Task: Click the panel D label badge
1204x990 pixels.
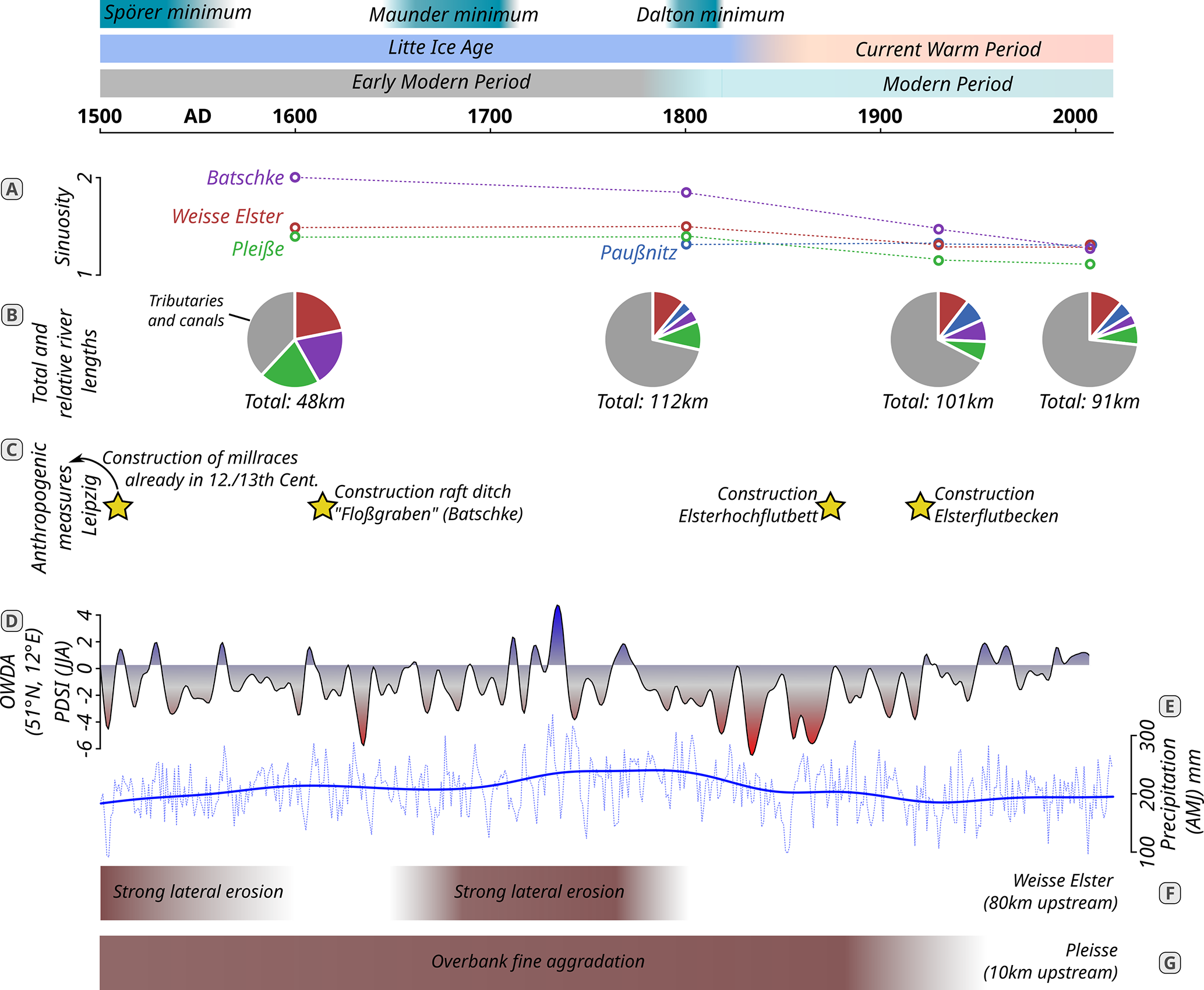Action: tap(12, 621)
